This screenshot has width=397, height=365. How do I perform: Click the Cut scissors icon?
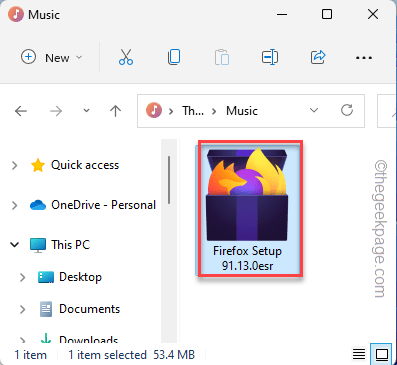coord(126,57)
